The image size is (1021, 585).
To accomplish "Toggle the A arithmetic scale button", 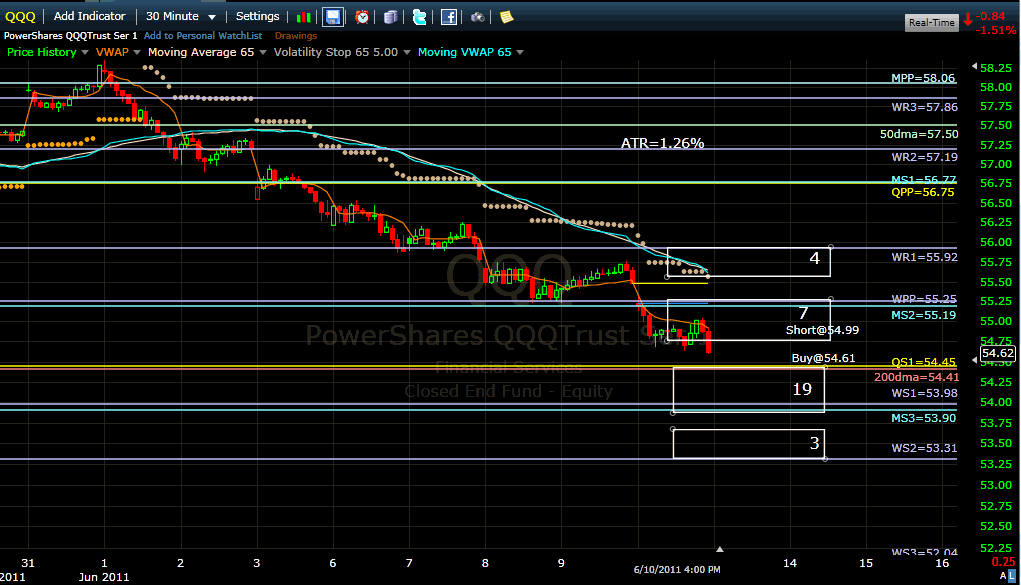I will (x=1003, y=576).
